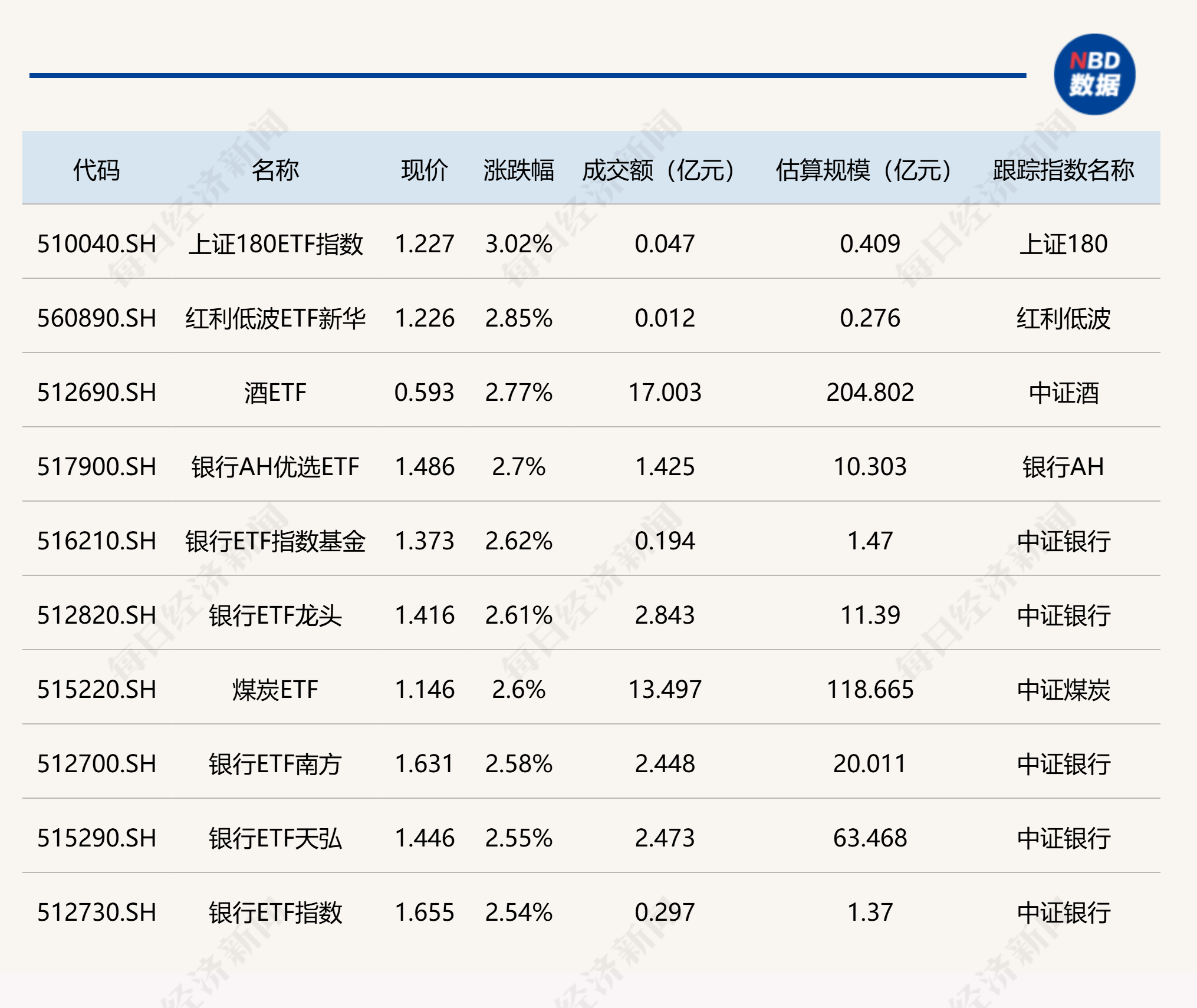1197x1008 pixels.
Task: Select fund code 510040.SH
Action: (97, 244)
